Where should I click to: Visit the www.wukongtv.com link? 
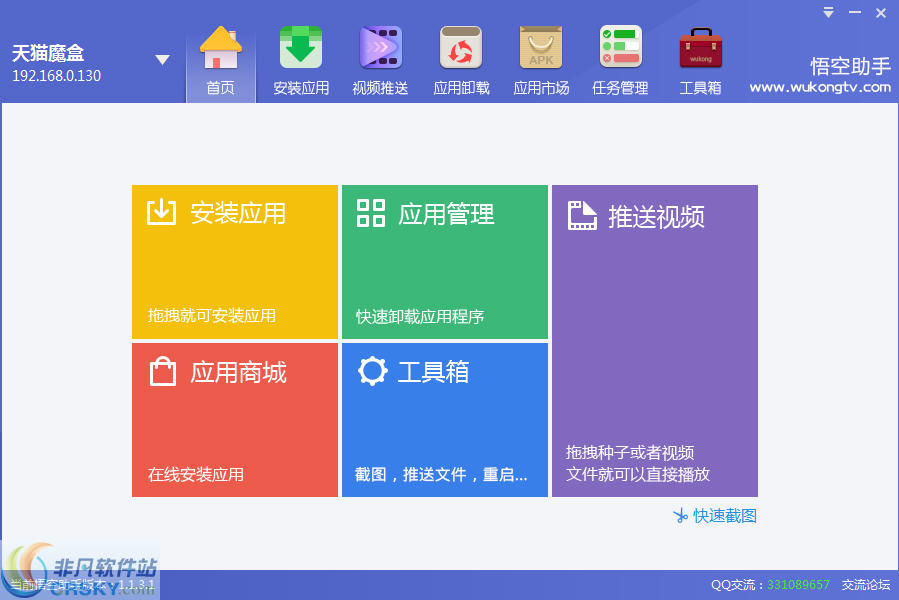(820, 87)
